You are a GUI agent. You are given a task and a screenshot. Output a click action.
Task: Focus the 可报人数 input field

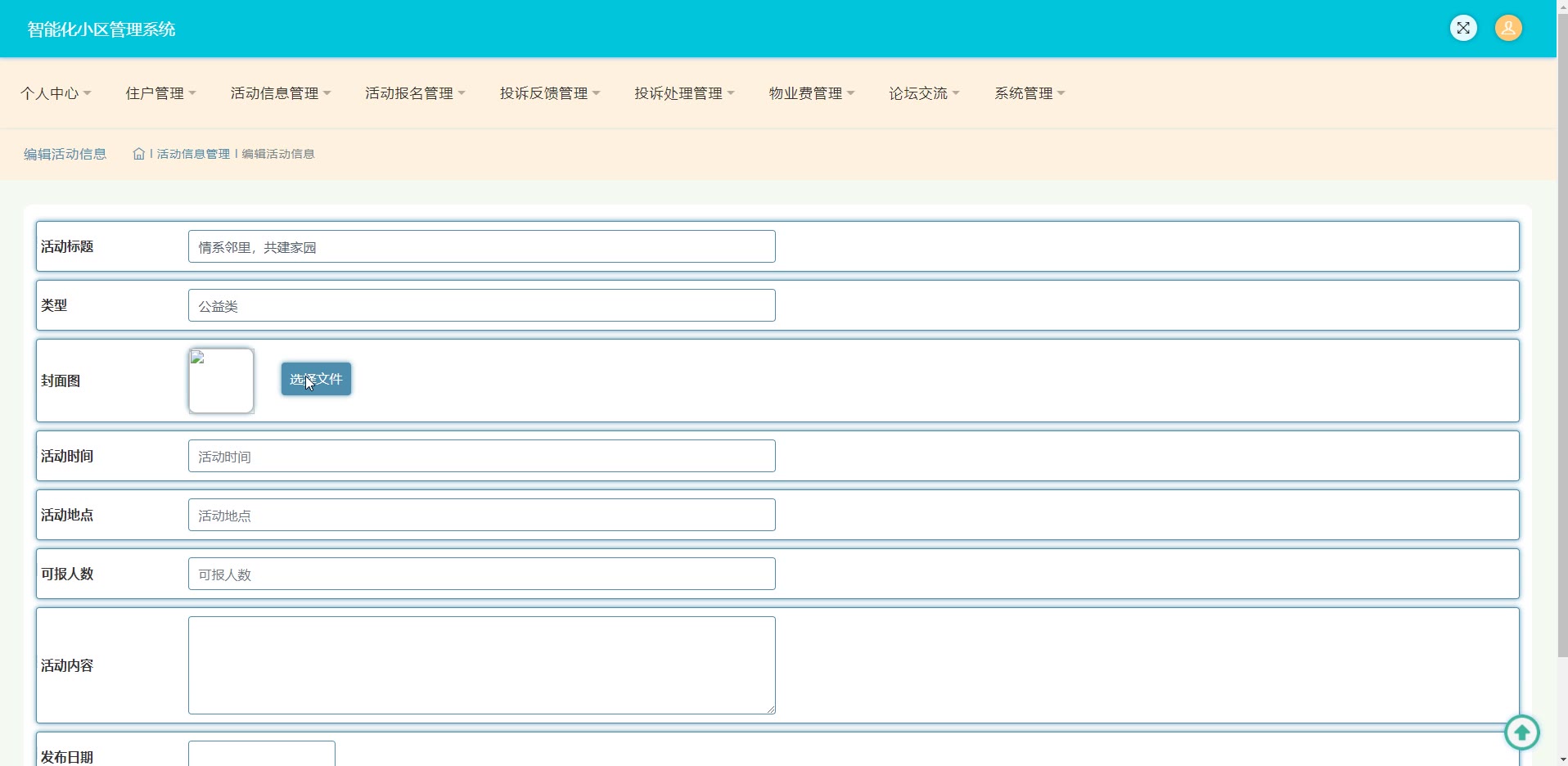(x=482, y=574)
